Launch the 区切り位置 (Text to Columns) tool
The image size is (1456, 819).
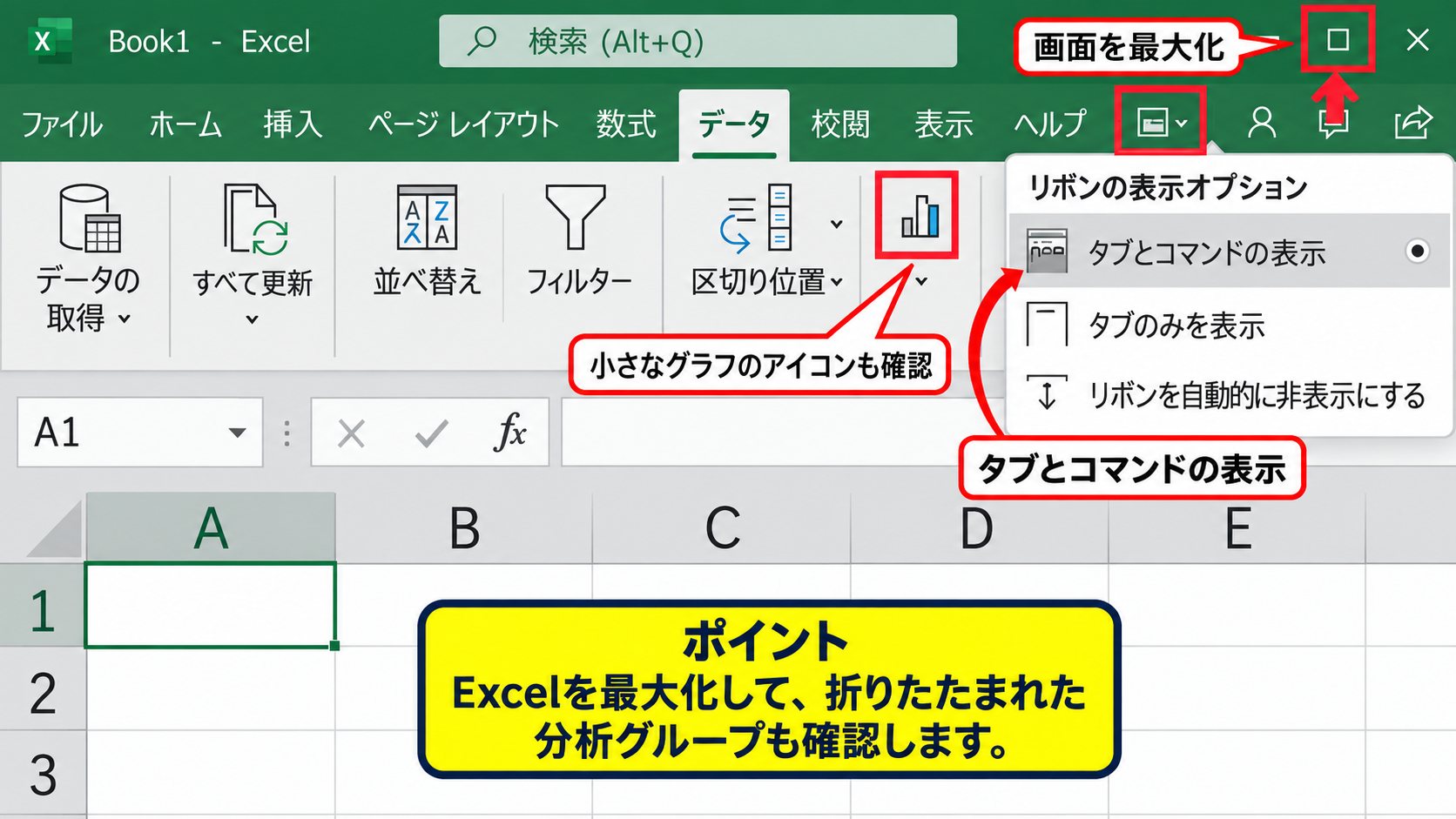(x=758, y=241)
